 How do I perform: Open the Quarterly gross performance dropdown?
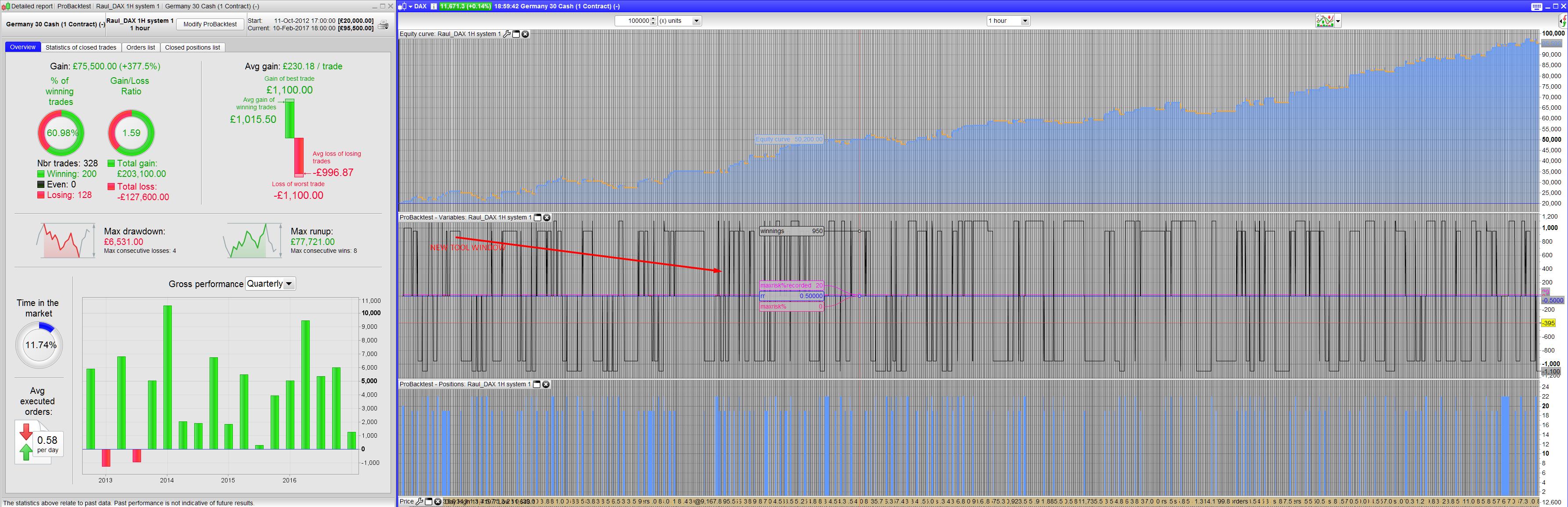pos(289,284)
